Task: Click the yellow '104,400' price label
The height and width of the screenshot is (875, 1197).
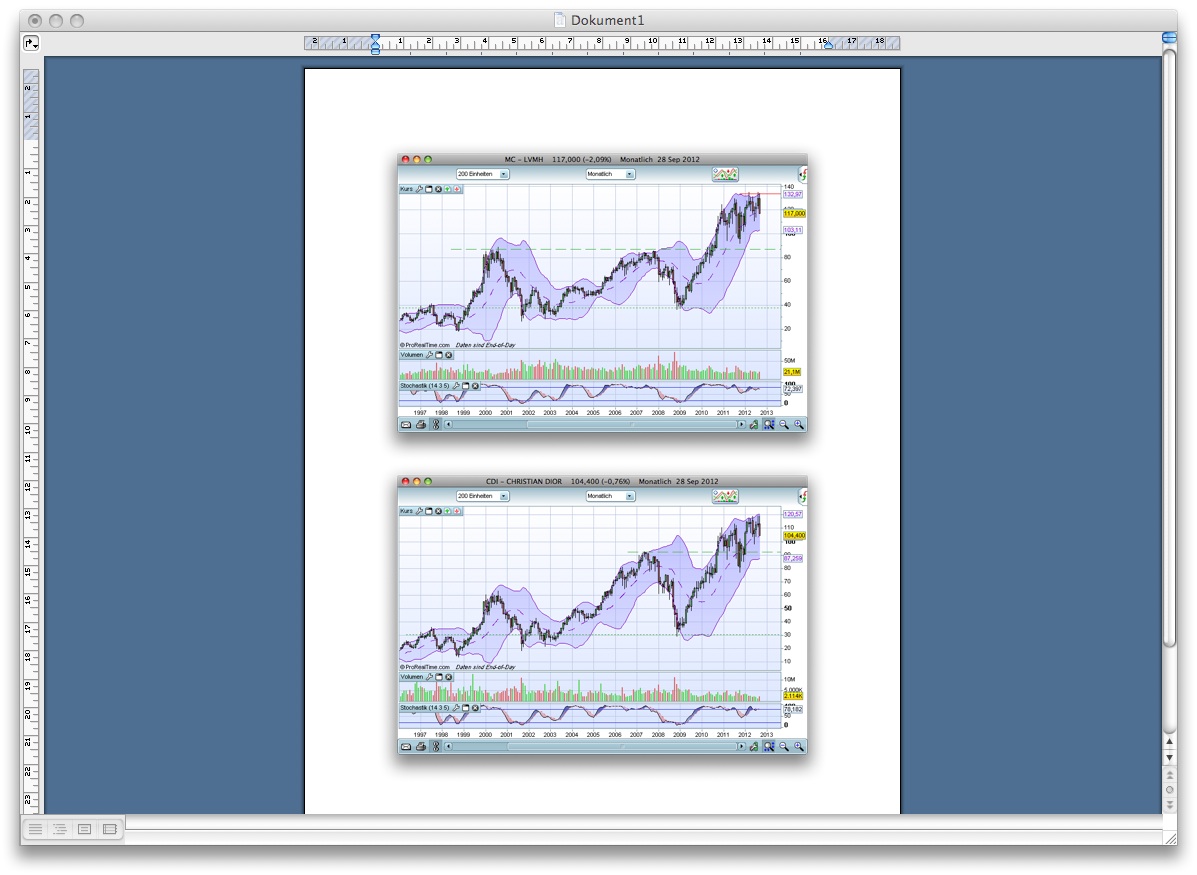Action: tap(794, 536)
